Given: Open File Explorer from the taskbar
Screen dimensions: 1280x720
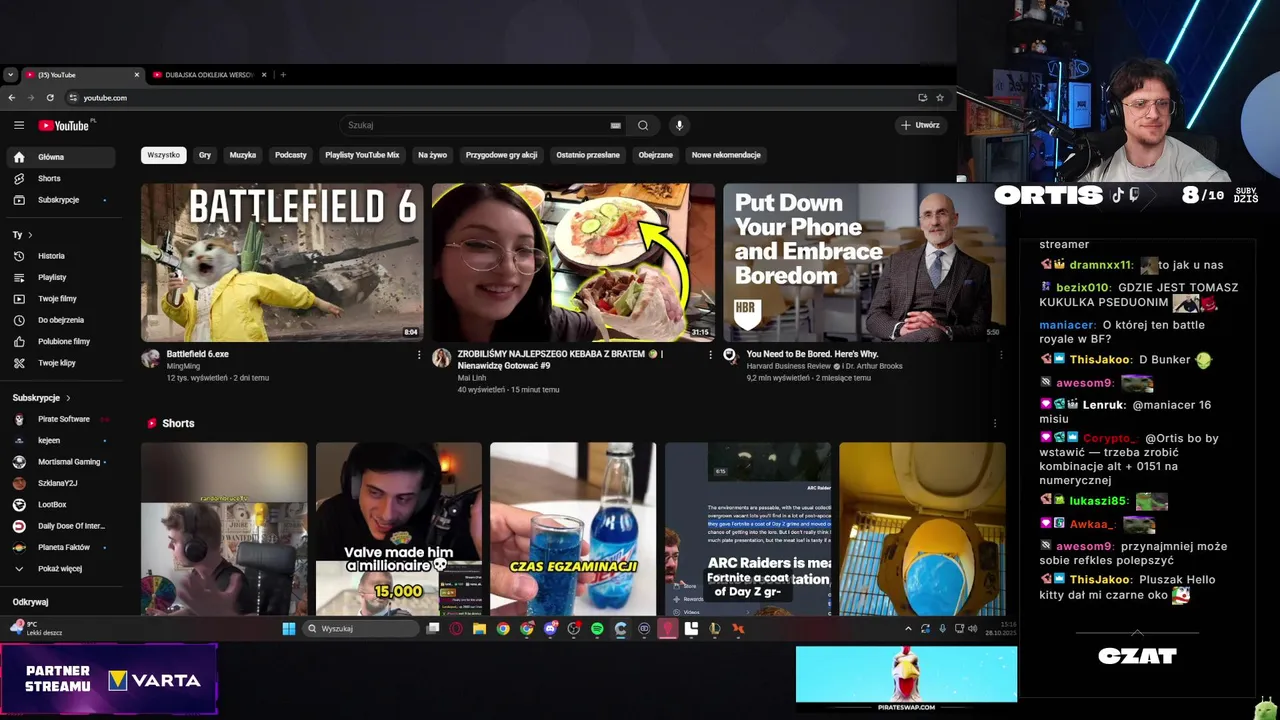Looking at the screenshot, I should [480, 629].
